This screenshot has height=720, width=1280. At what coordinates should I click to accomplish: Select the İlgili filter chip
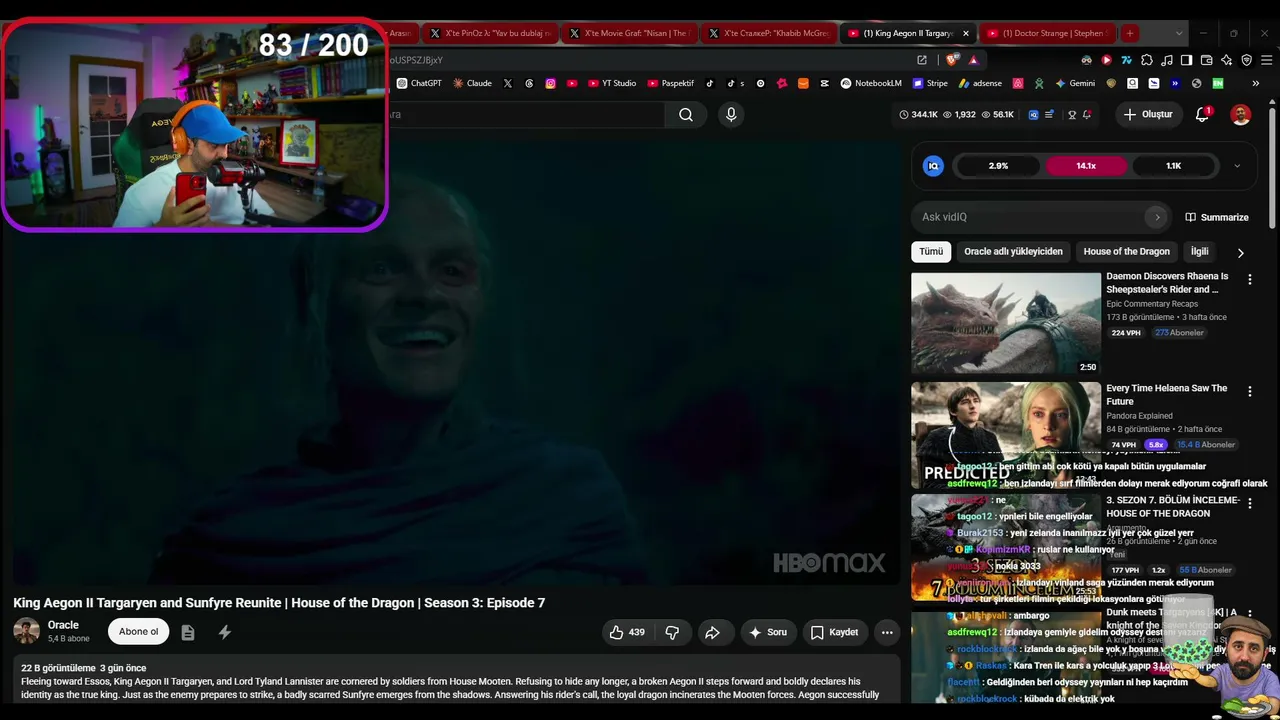[x=1200, y=252]
